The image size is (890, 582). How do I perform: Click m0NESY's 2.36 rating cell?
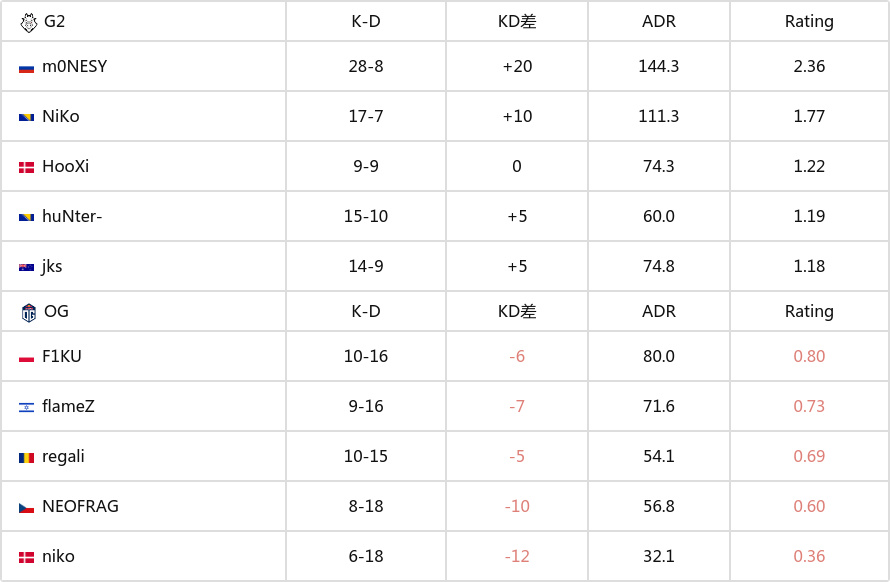(x=809, y=67)
